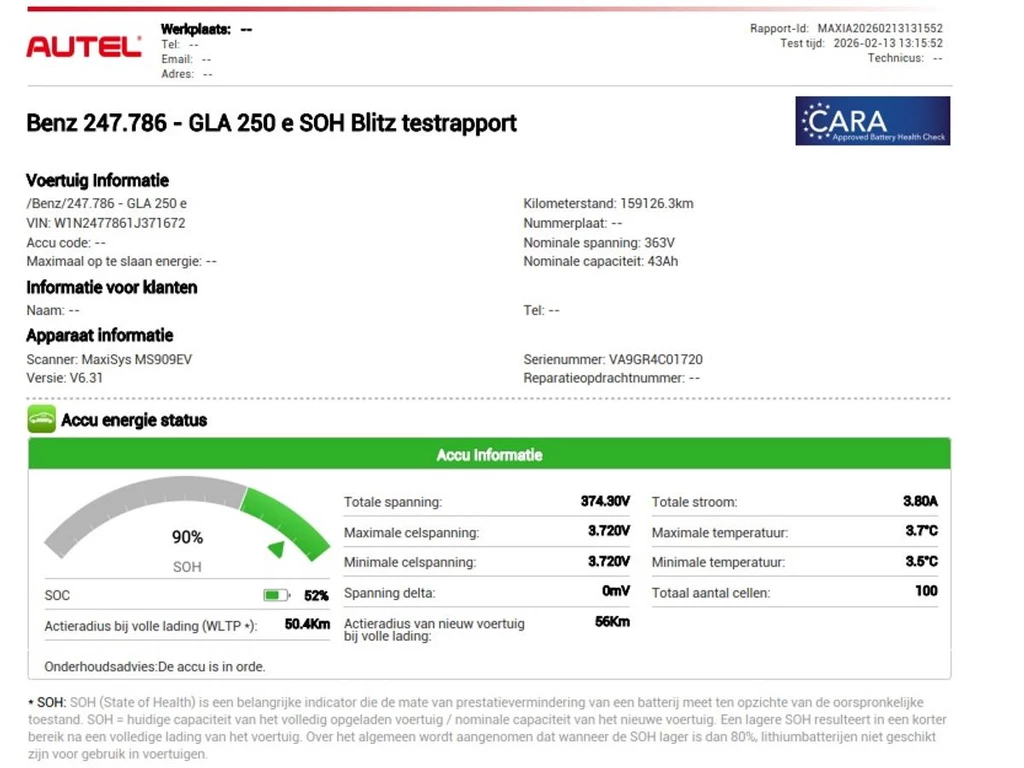The width and height of the screenshot is (1024, 768).
Task: Click the Totale spanning 374.30V value
Action: click(605, 501)
